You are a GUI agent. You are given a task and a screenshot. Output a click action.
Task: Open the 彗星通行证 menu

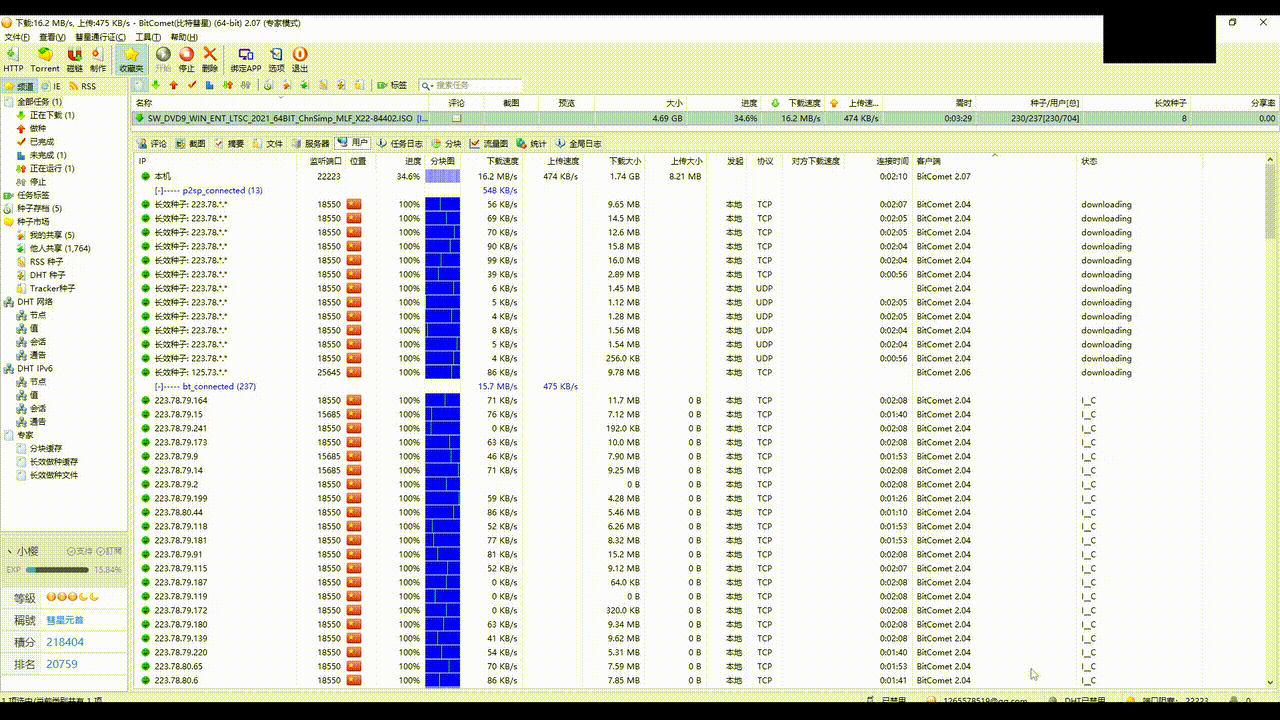[x=101, y=37]
